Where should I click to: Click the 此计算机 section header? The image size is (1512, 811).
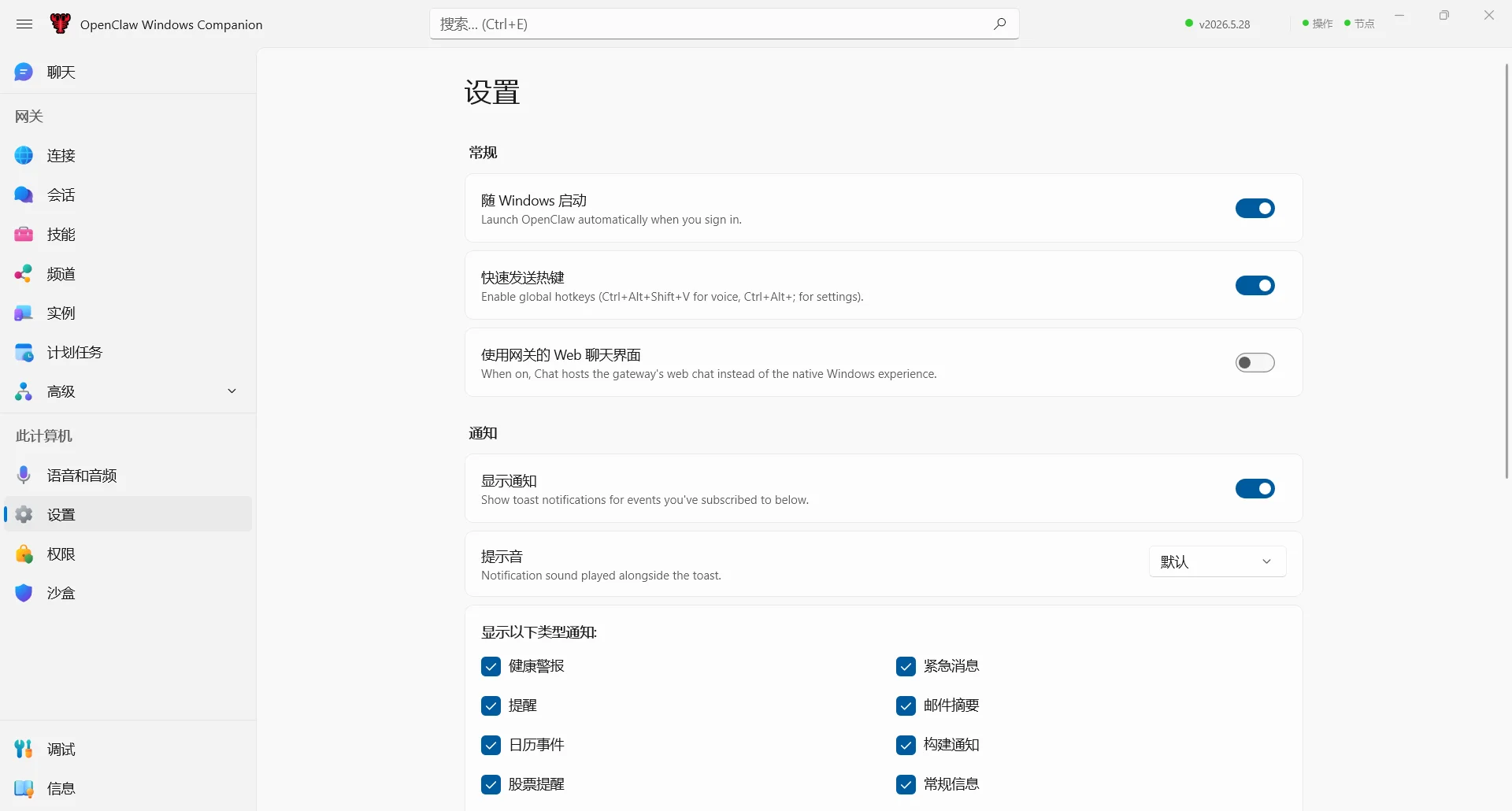tap(44, 436)
